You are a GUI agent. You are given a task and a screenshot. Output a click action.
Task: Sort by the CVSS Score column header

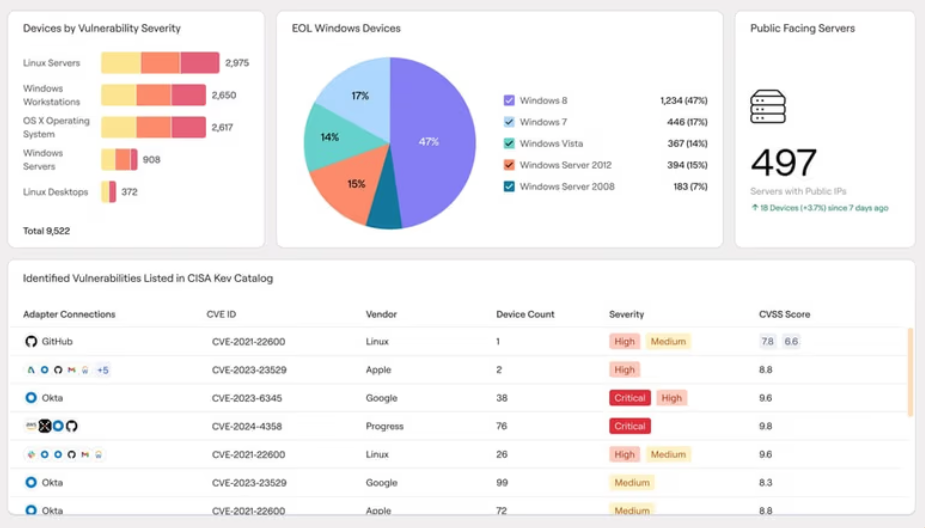[x=784, y=314]
